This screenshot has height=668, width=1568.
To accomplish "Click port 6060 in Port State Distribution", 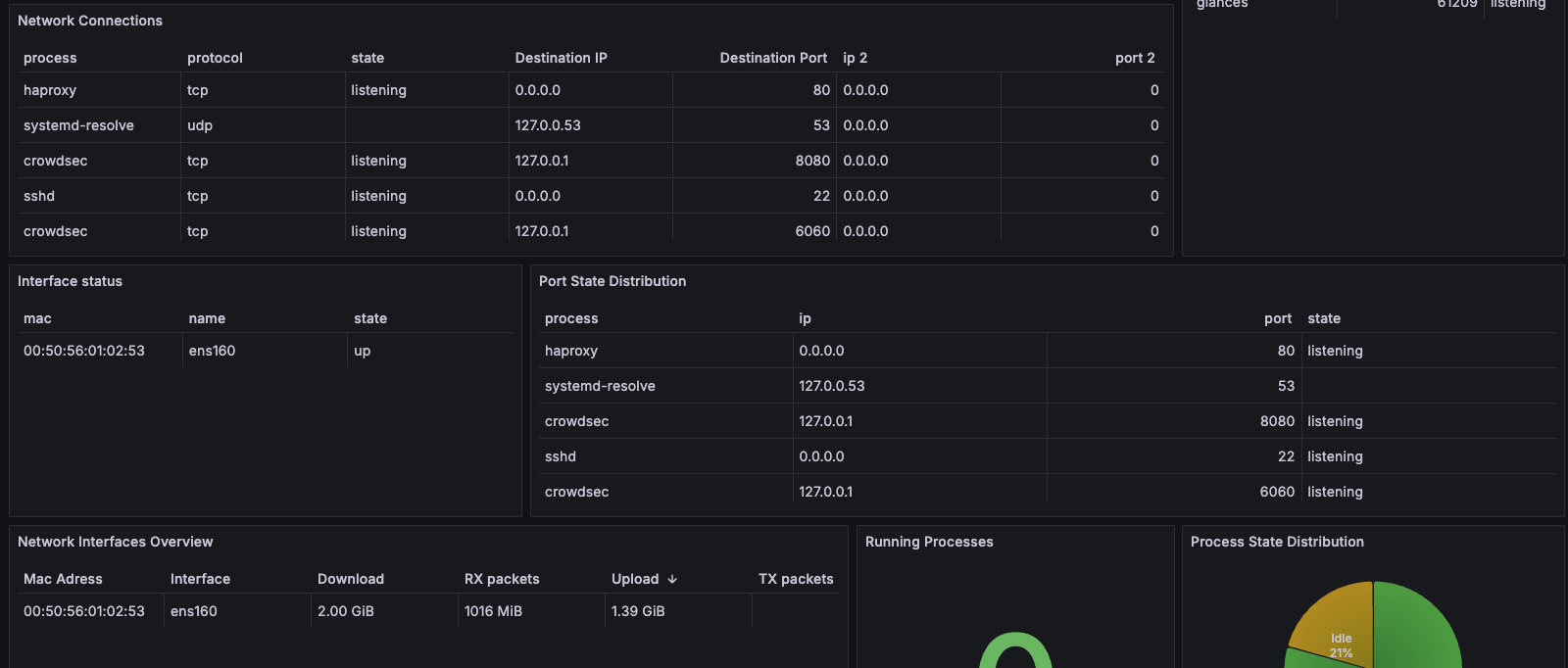I will (1277, 492).
